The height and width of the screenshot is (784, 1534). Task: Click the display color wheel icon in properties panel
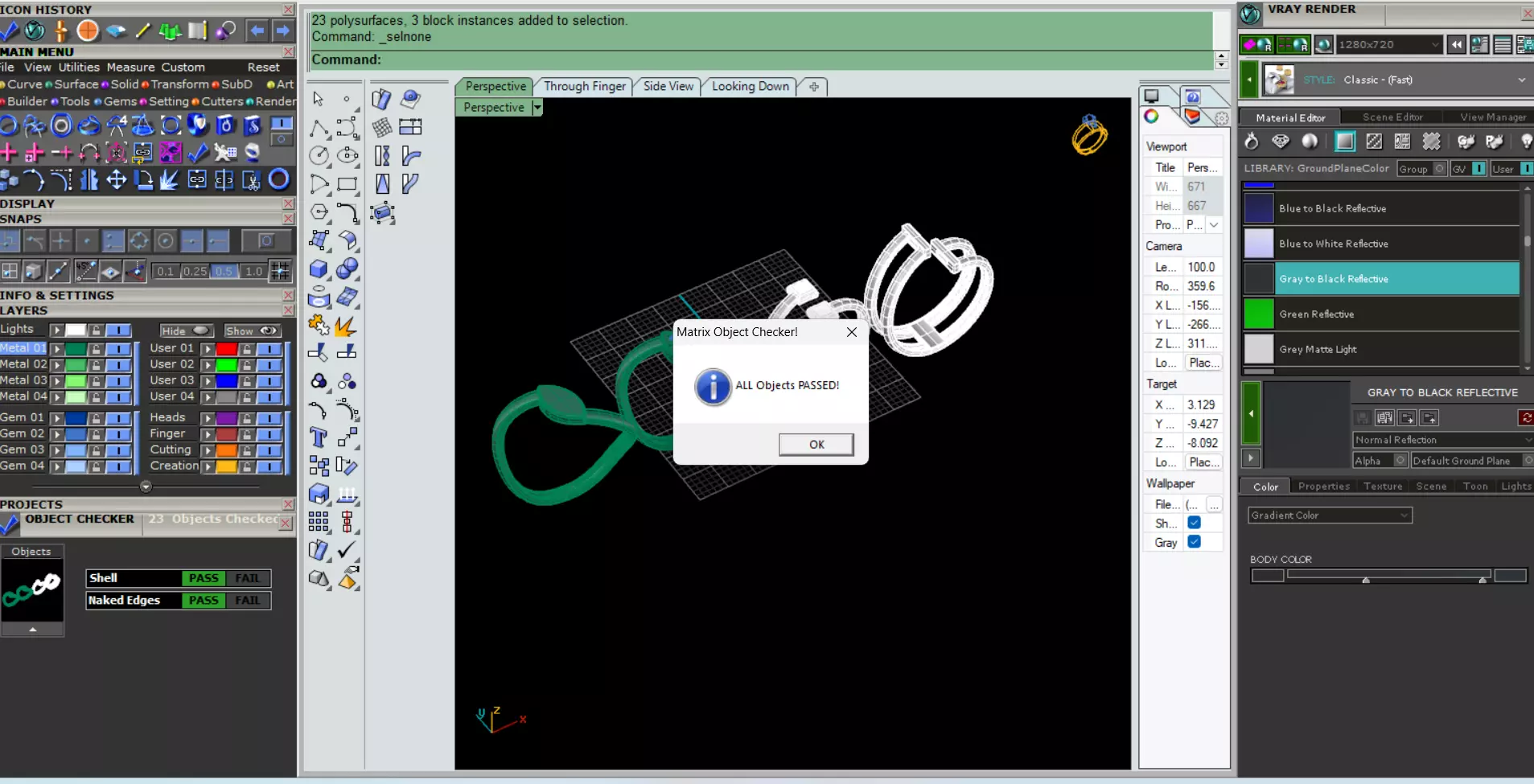1152,117
